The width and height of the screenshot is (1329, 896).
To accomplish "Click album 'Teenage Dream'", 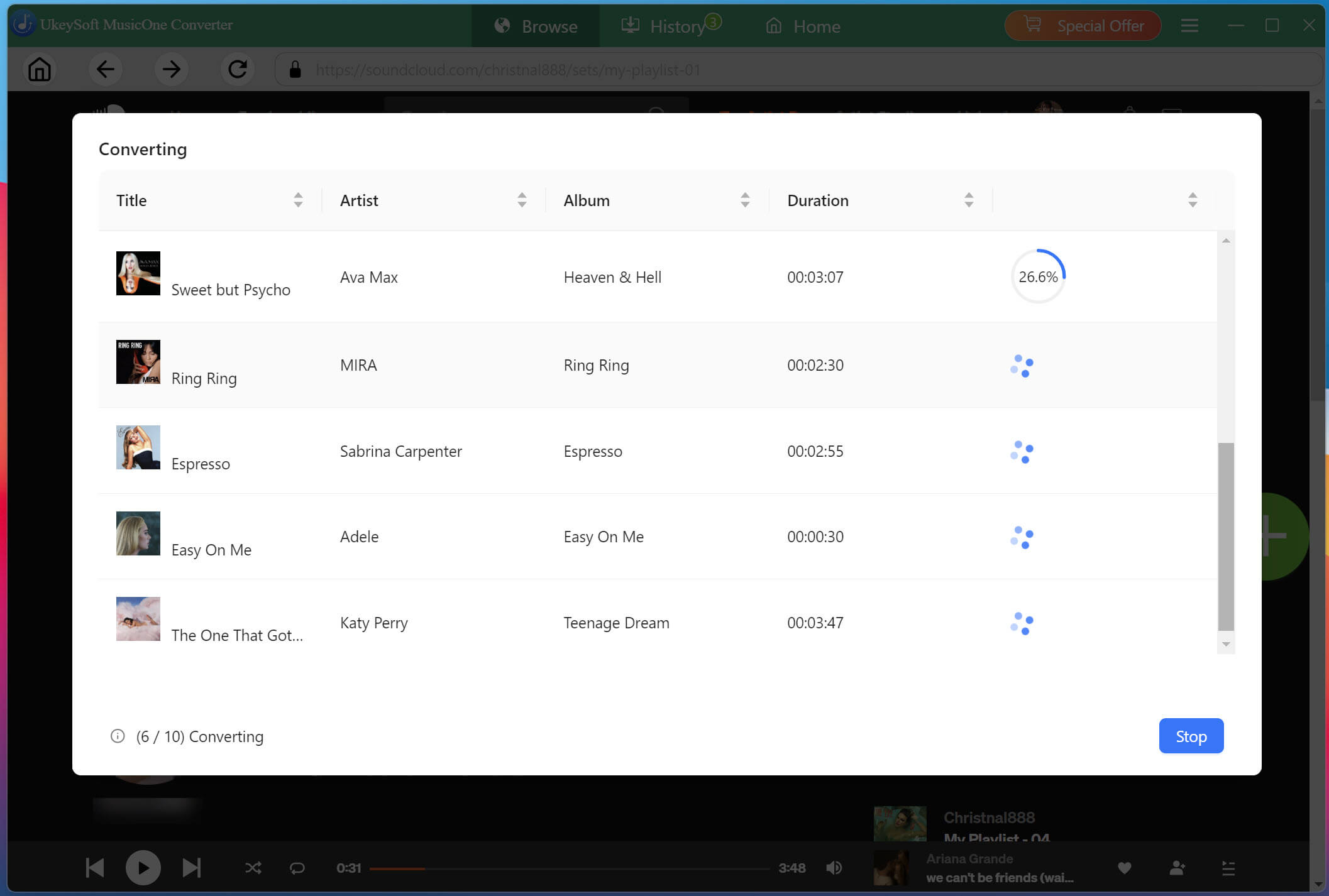I will tap(616, 623).
